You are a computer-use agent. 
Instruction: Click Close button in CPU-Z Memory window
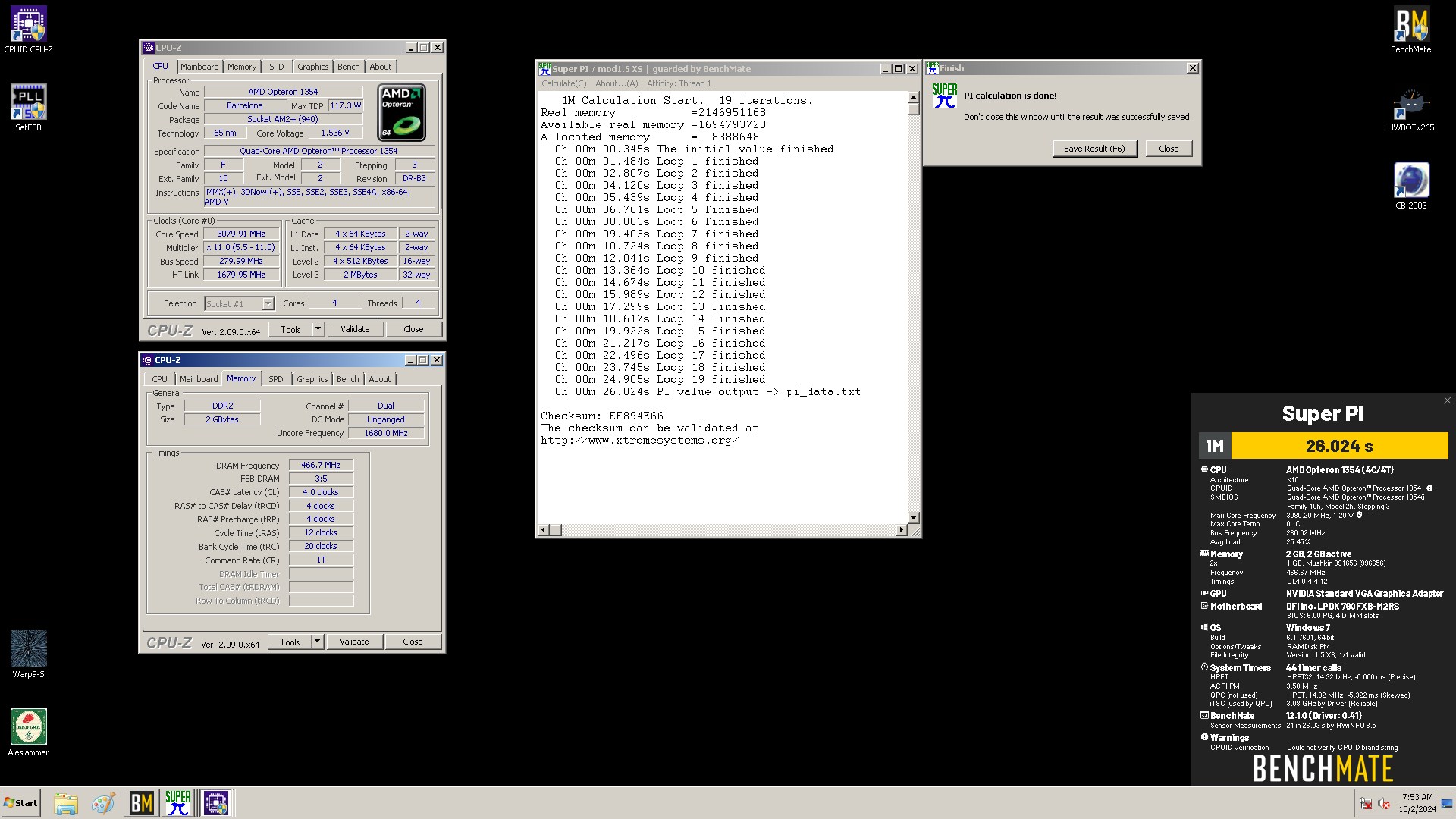point(413,642)
